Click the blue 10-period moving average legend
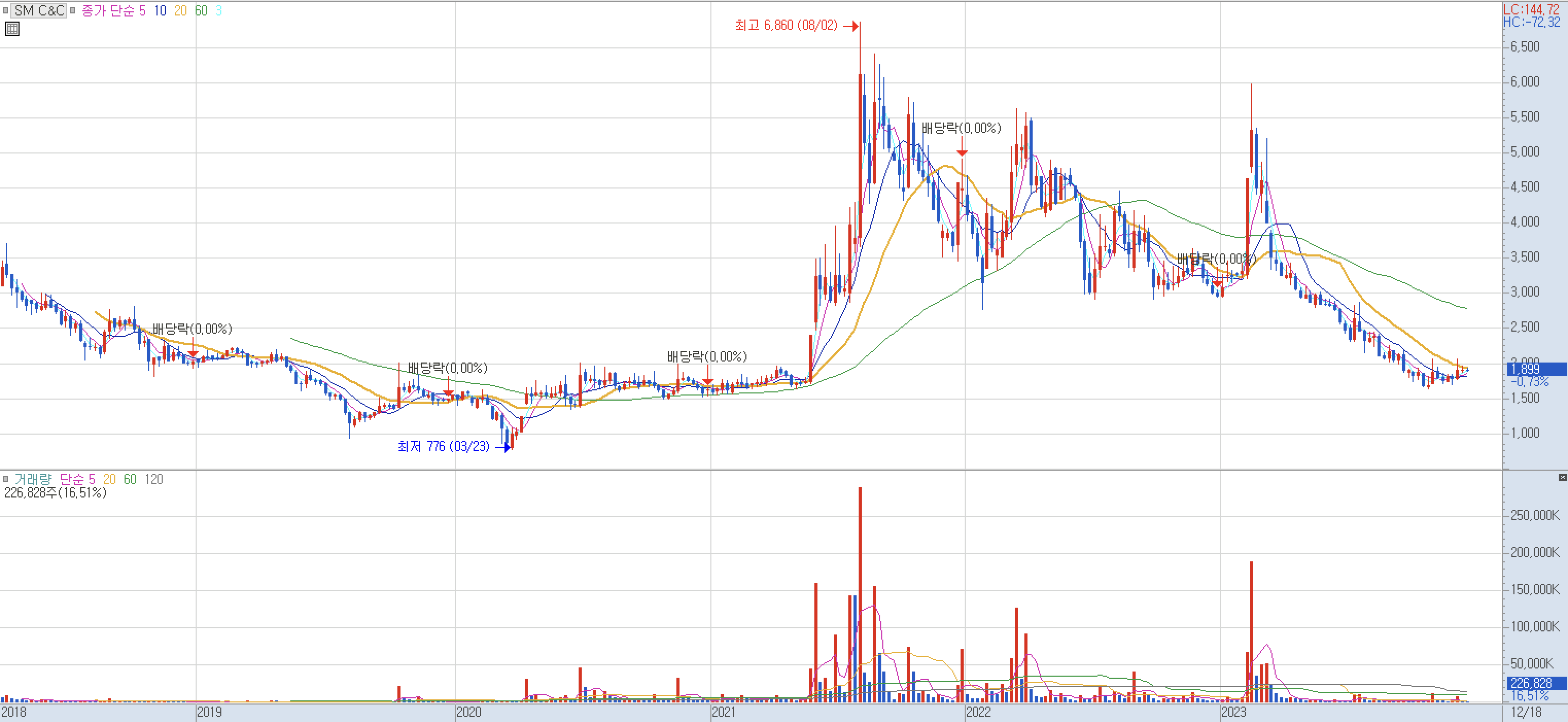1568x722 pixels. (x=160, y=10)
